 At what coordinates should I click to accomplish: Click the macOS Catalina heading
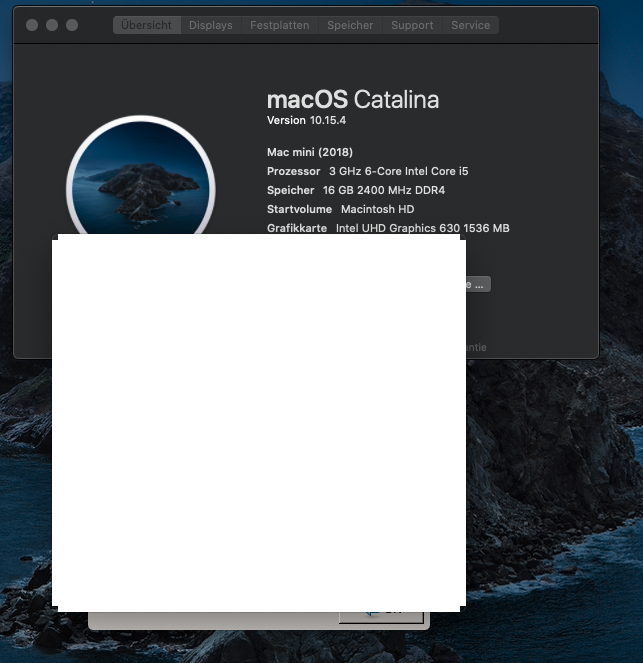click(x=352, y=99)
